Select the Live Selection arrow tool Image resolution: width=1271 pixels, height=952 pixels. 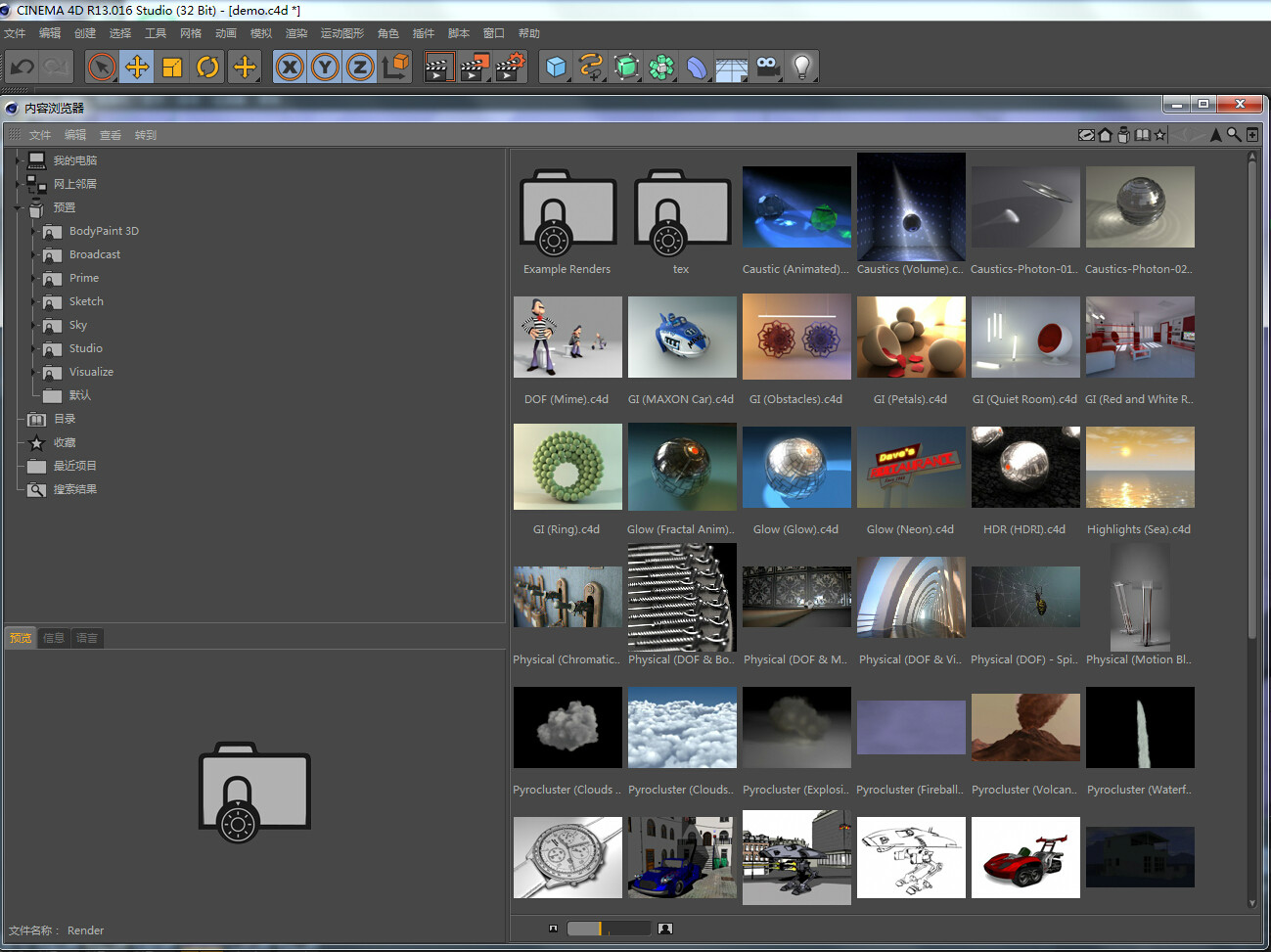[x=102, y=67]
